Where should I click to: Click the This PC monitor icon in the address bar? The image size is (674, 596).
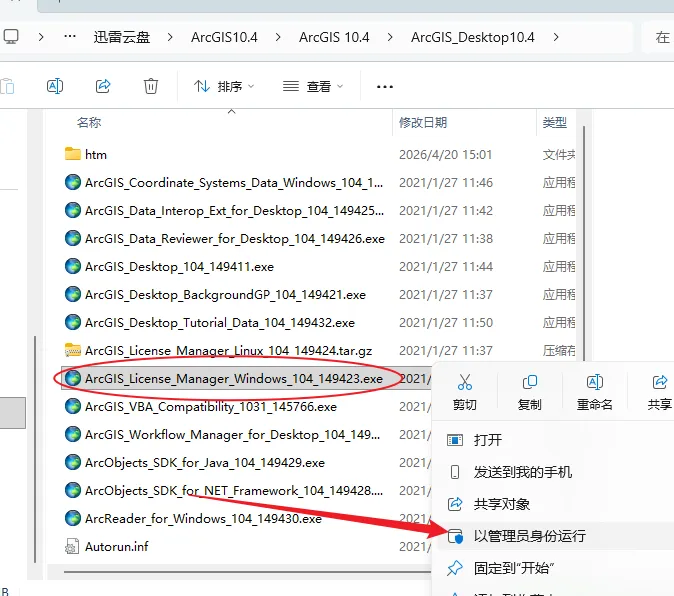point(11,37)
